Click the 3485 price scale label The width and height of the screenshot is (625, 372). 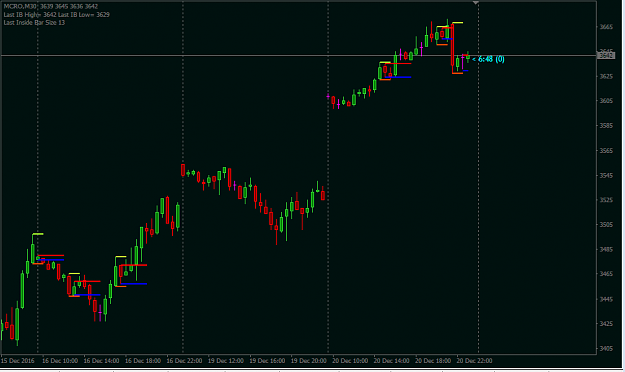(606, 249)
